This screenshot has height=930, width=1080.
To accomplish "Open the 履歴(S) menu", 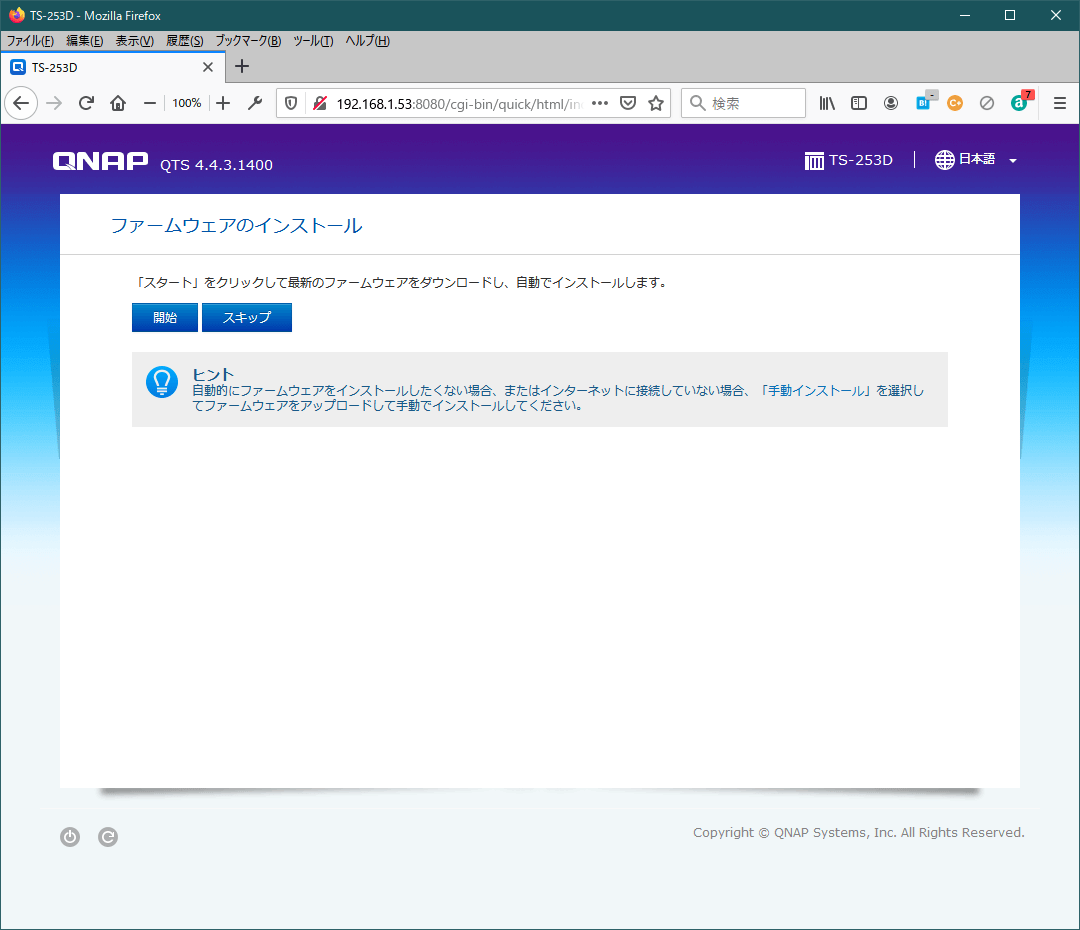I will (x=185, y=41).
